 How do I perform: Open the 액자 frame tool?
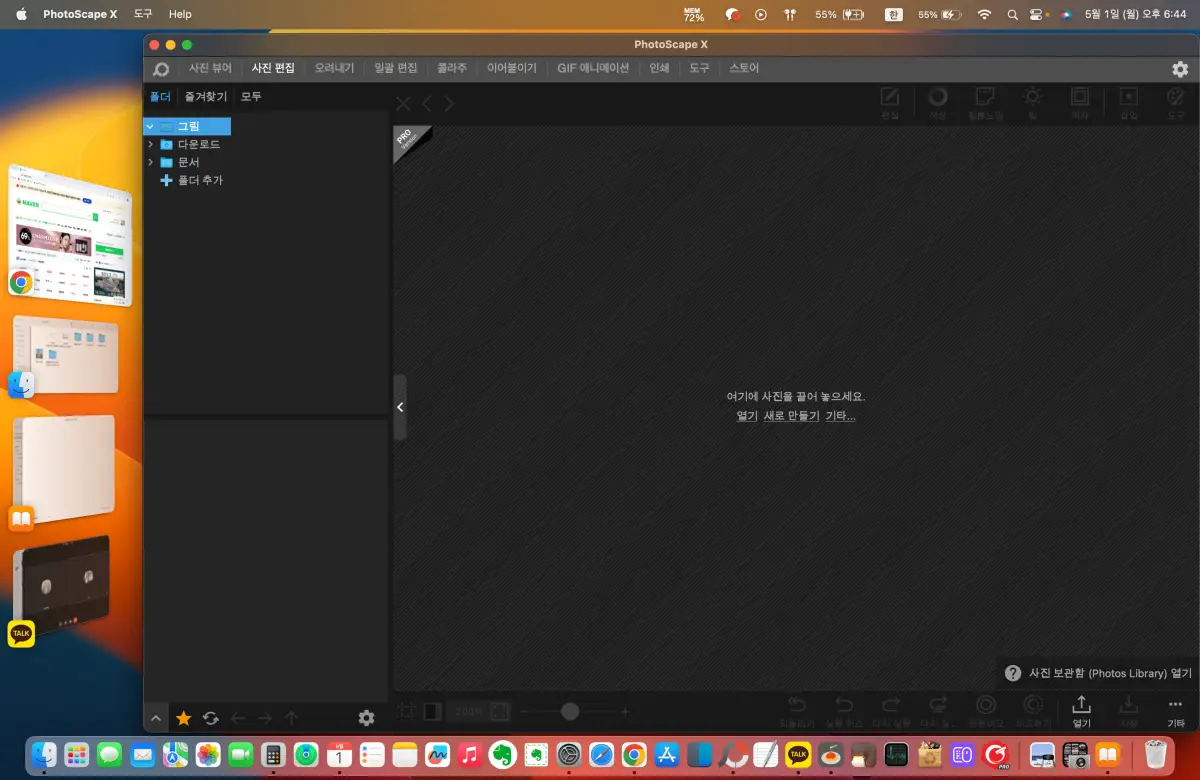click(x=1080, y=103)
